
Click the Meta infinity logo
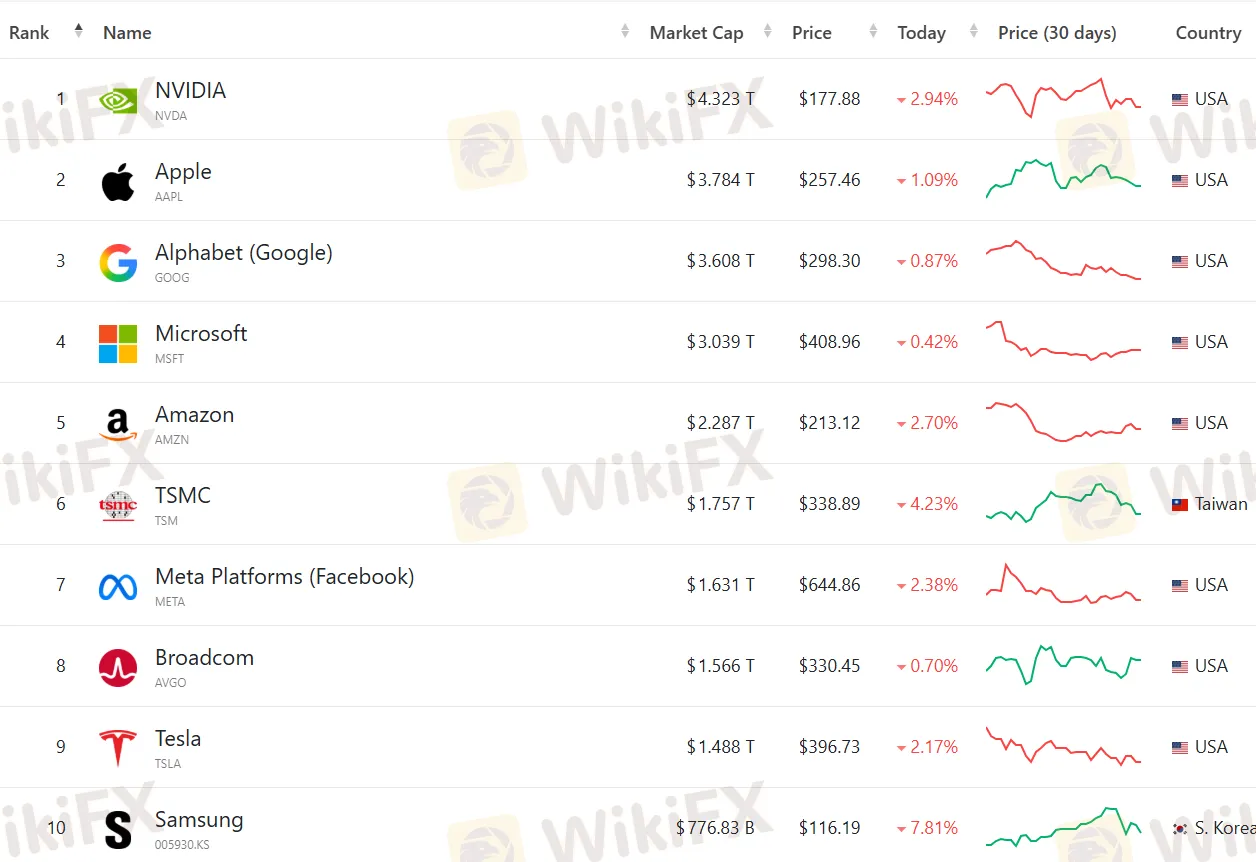[118, 585]
